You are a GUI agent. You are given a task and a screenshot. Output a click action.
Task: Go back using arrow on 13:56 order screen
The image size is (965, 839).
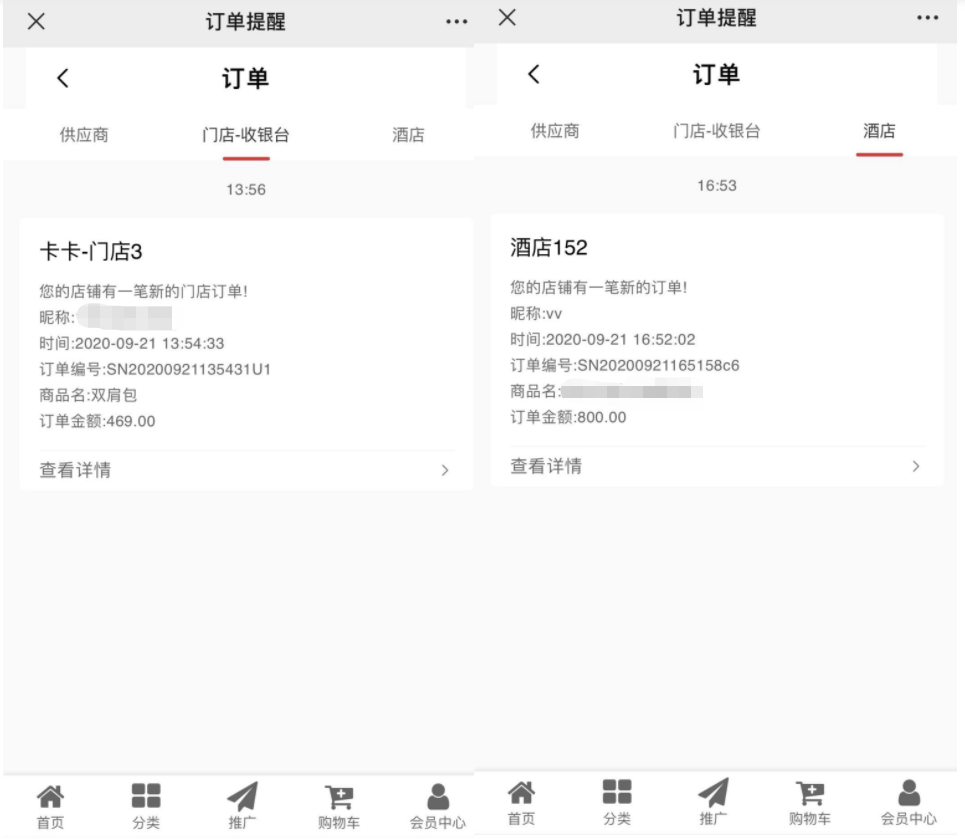(x=63, y=78)
